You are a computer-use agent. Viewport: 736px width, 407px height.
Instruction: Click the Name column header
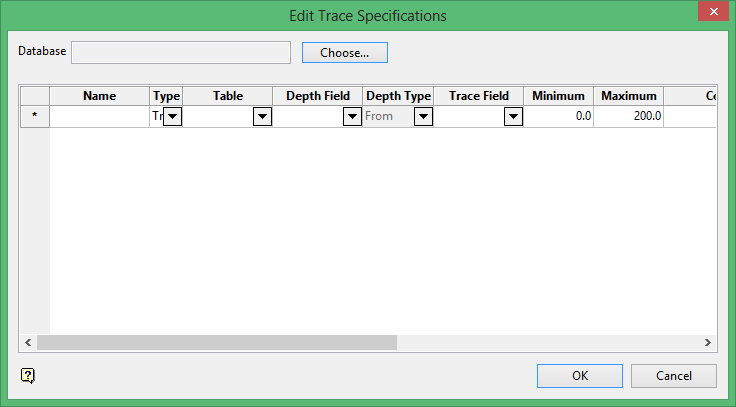click(100, 96)
